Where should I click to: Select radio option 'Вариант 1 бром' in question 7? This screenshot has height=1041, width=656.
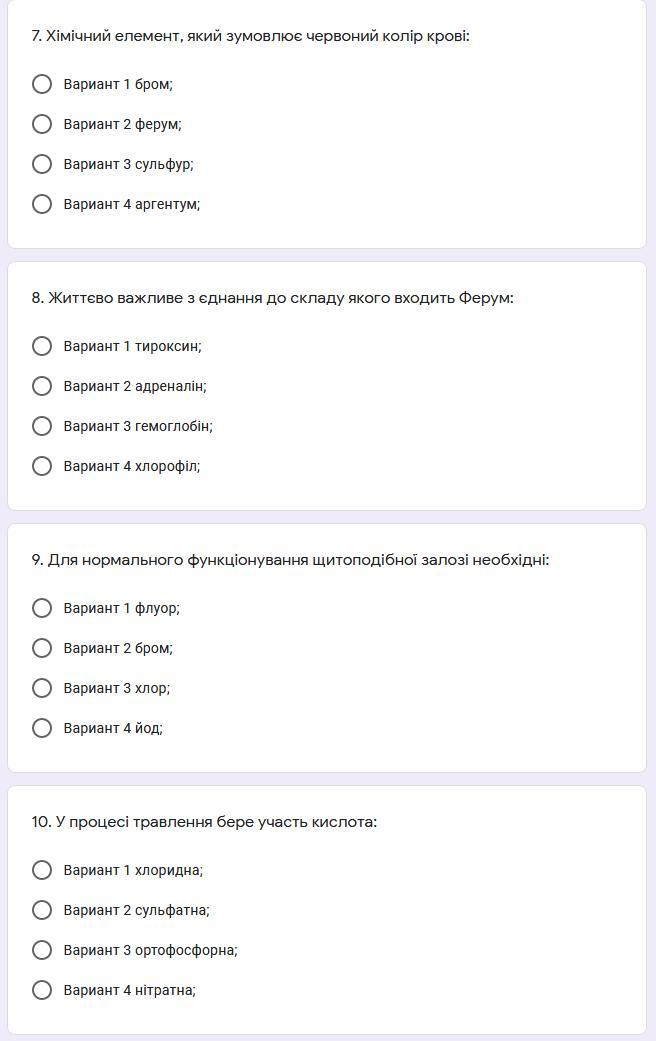coord(42,84)
